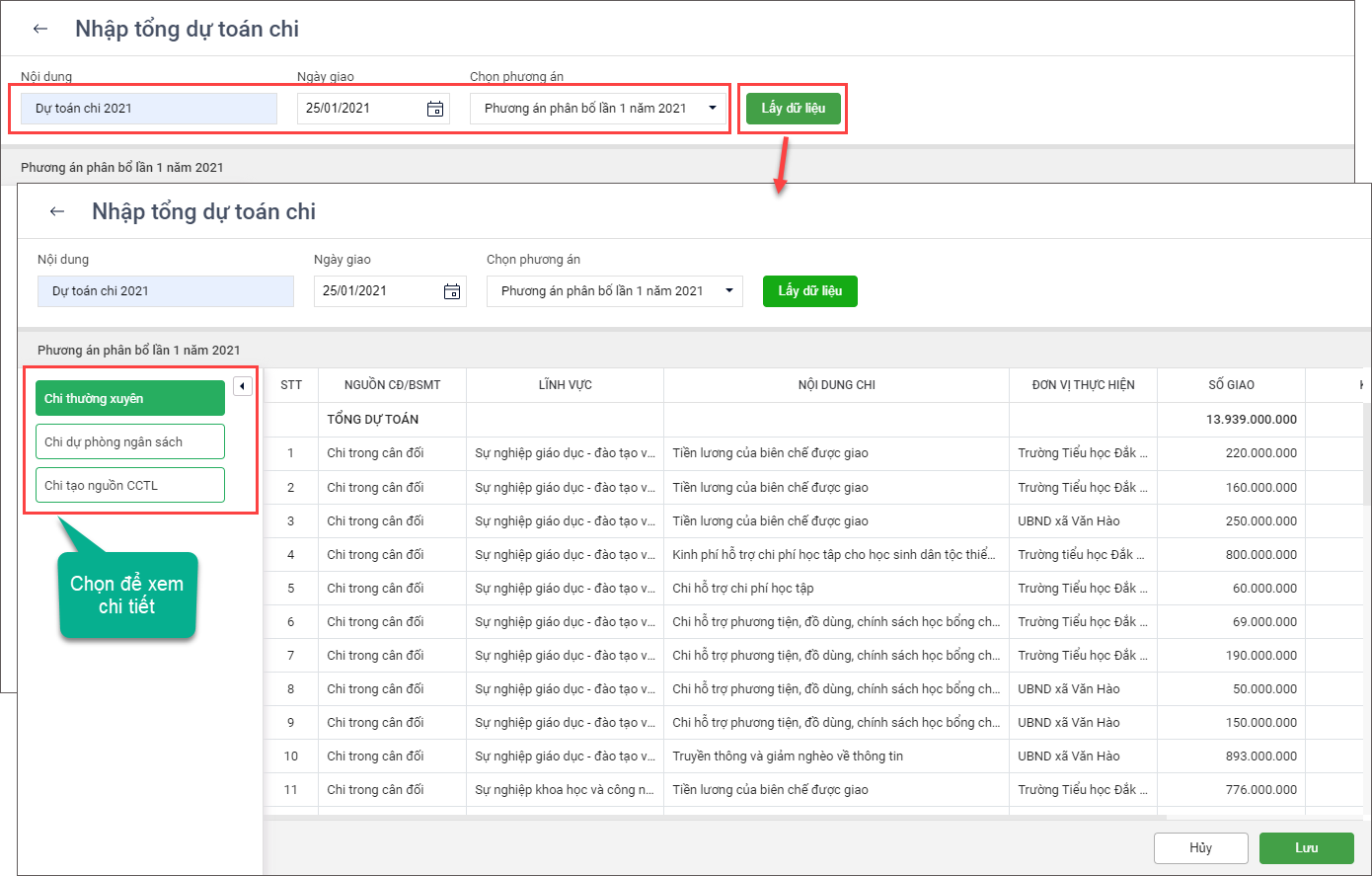Select row 10, Truyền thông và giảm nghèo
This screenshot has width=1372, height=876.
(x=787, y=757)
